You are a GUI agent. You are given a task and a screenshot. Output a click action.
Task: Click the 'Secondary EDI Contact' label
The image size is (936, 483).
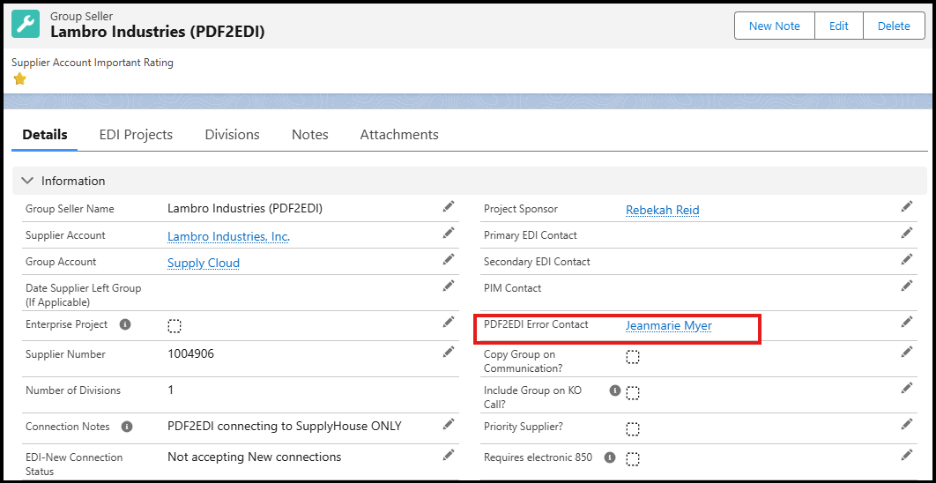click(x=537, y=262)
